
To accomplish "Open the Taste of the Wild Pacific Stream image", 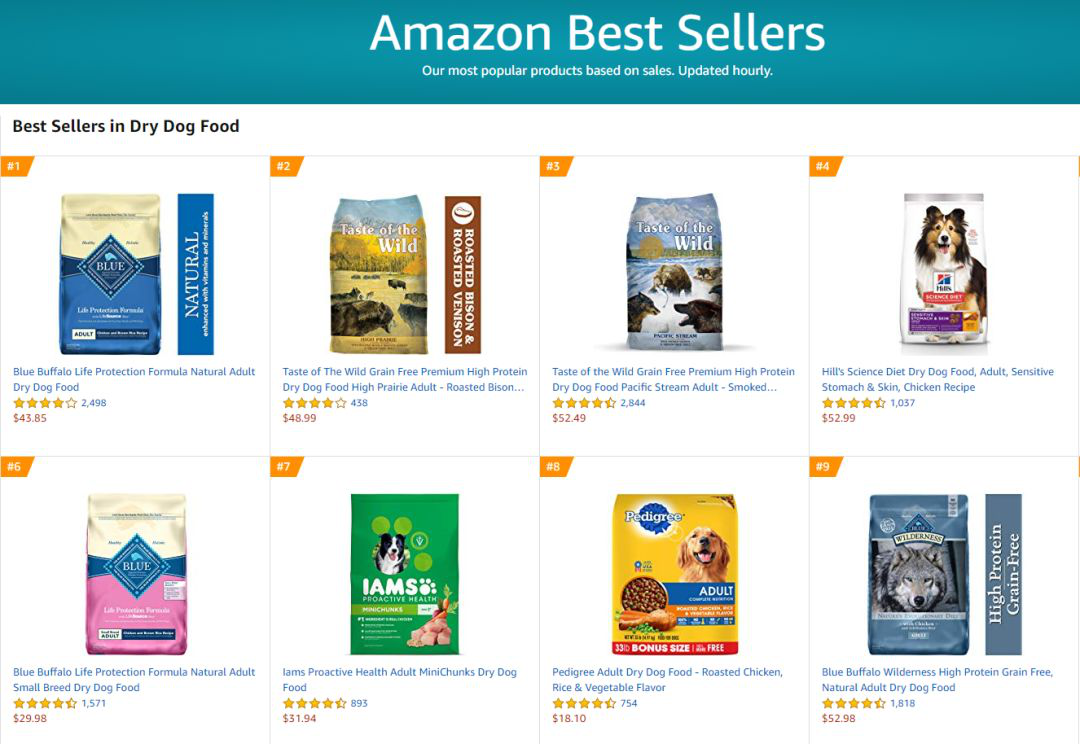I will pos(673,274).
